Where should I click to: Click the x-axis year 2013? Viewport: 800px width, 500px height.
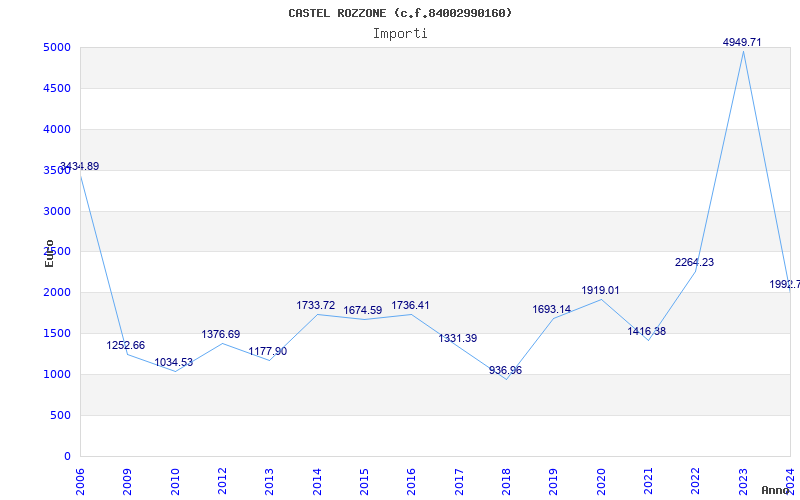(269, 482)
